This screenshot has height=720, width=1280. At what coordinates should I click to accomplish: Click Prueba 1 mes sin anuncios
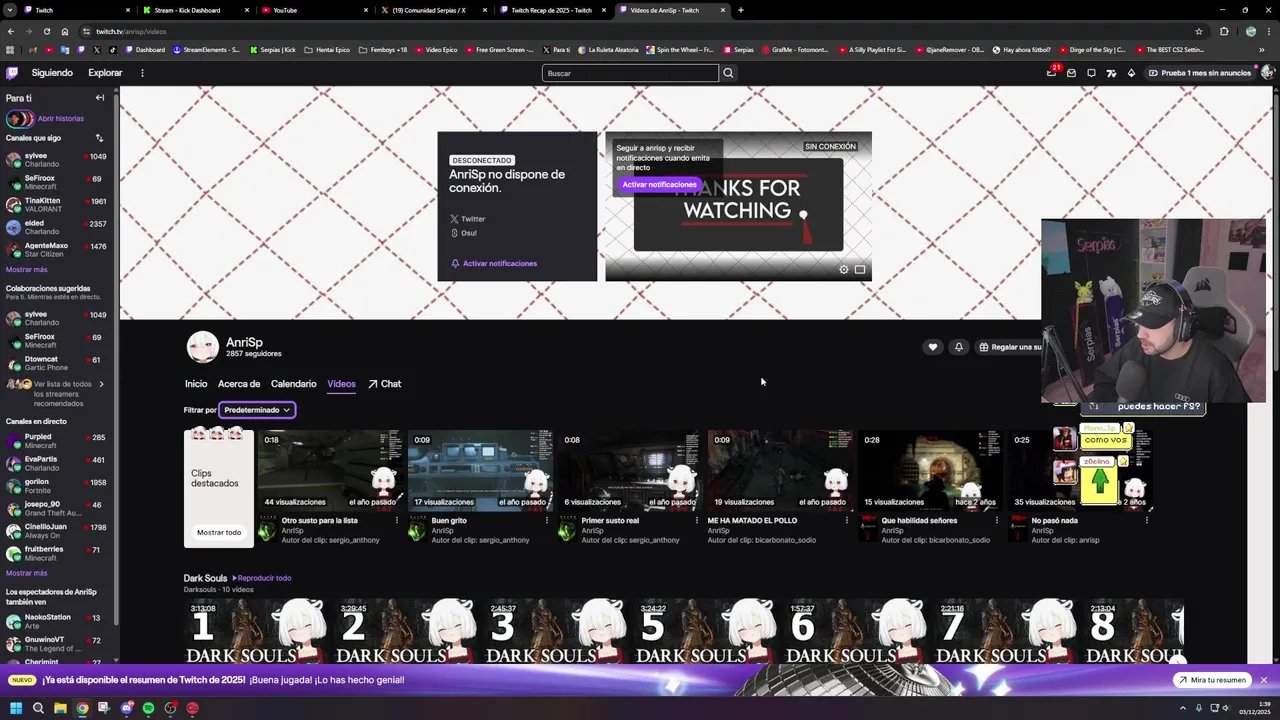click(x=1199, y=73)
